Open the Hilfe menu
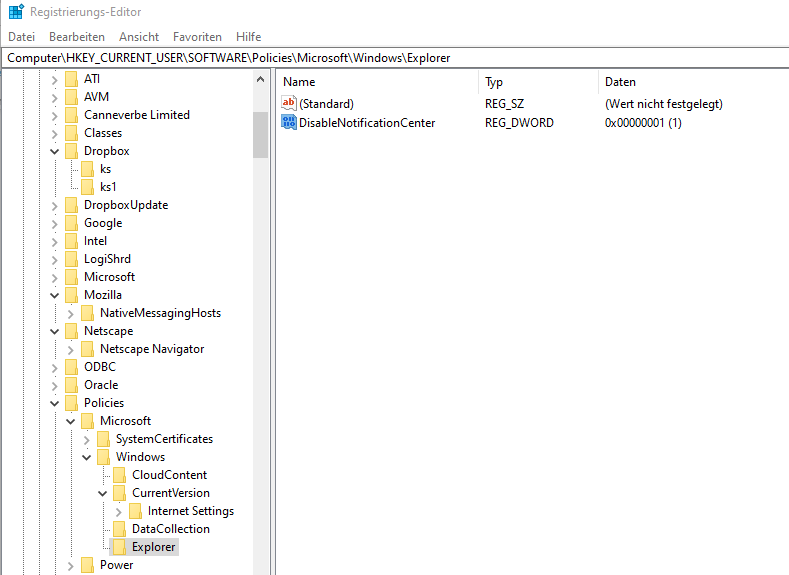The image size is (789, 575). coord(249,37)
